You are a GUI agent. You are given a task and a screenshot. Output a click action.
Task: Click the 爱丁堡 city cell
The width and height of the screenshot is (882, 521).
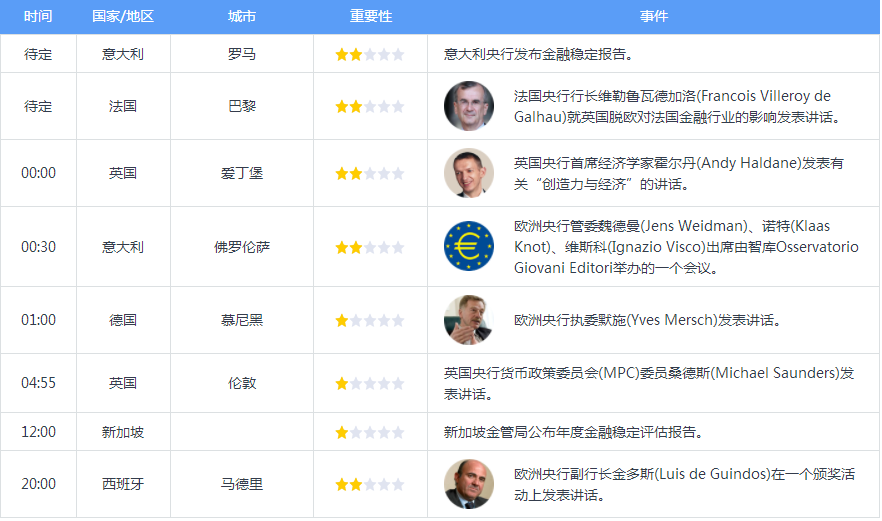tap(242, 173)
